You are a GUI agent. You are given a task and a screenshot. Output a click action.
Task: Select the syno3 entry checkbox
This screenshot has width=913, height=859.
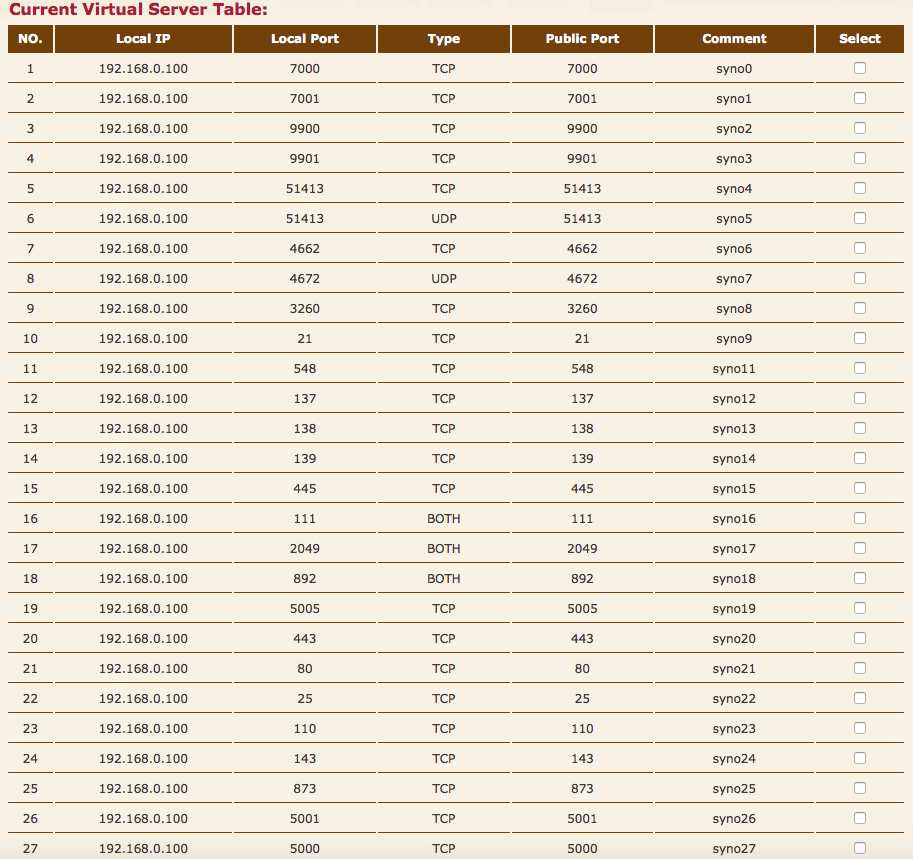(x=859, y=158)
